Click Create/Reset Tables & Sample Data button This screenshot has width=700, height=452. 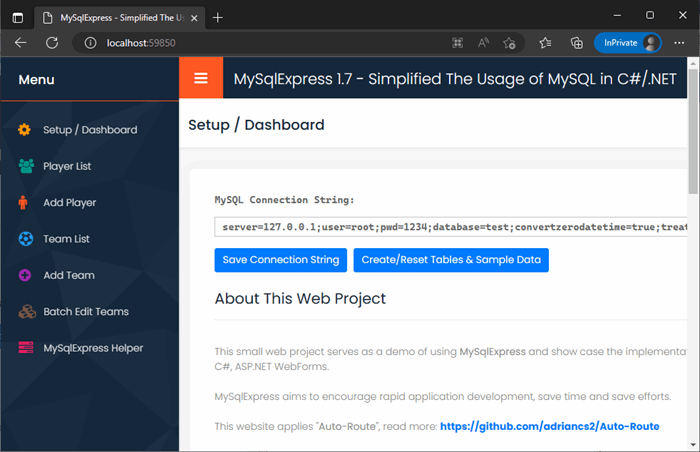pos(451,260)
